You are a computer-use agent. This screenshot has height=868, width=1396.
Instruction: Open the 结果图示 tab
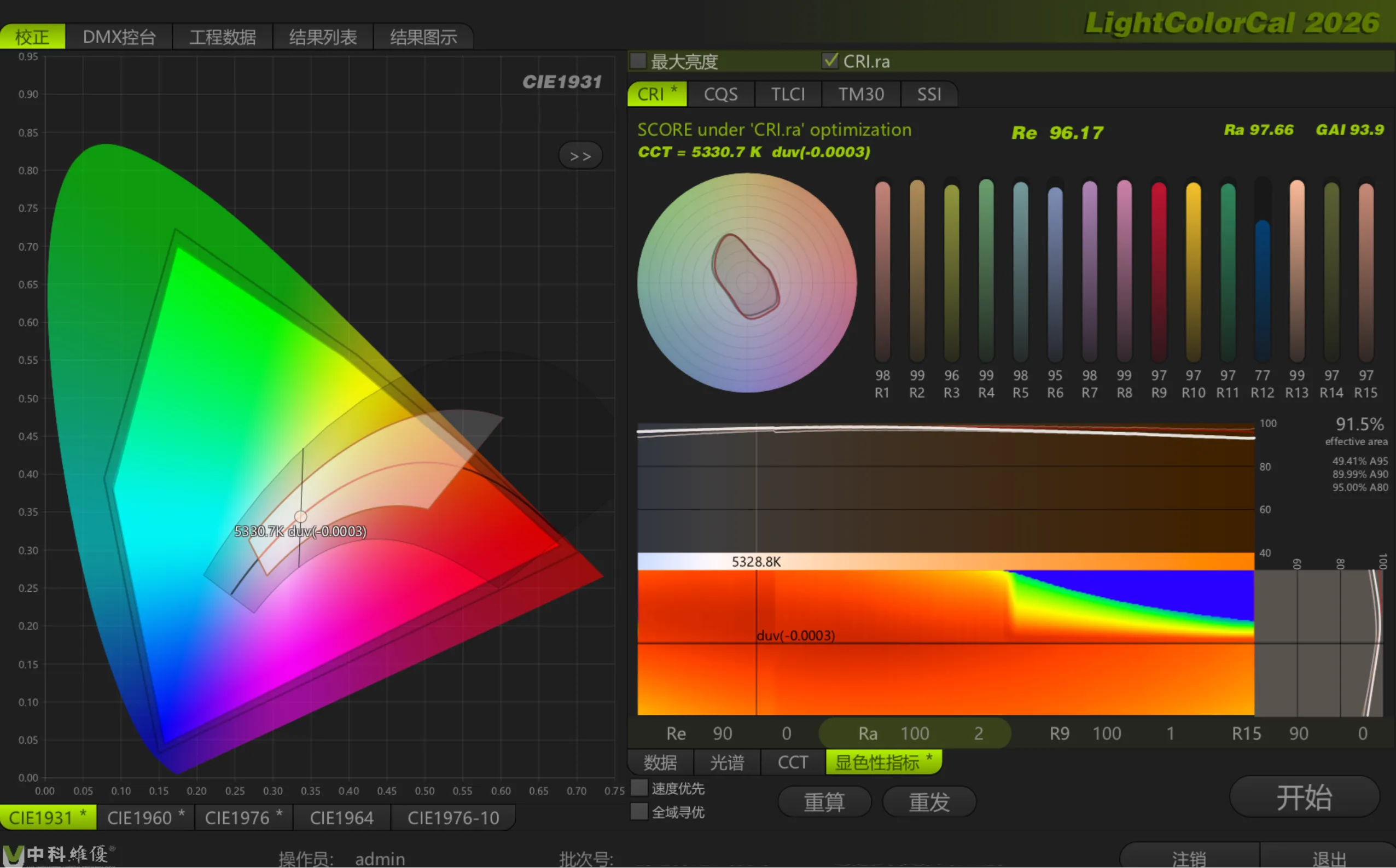click(423, 37)
